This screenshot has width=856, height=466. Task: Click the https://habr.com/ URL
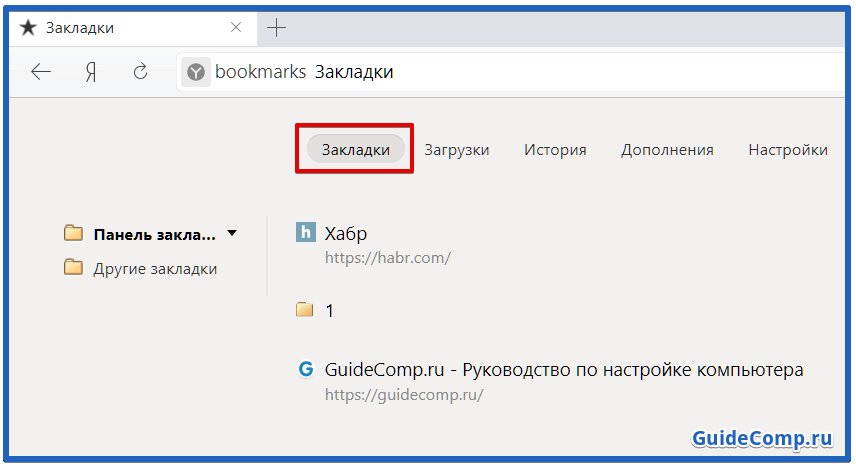388,258
